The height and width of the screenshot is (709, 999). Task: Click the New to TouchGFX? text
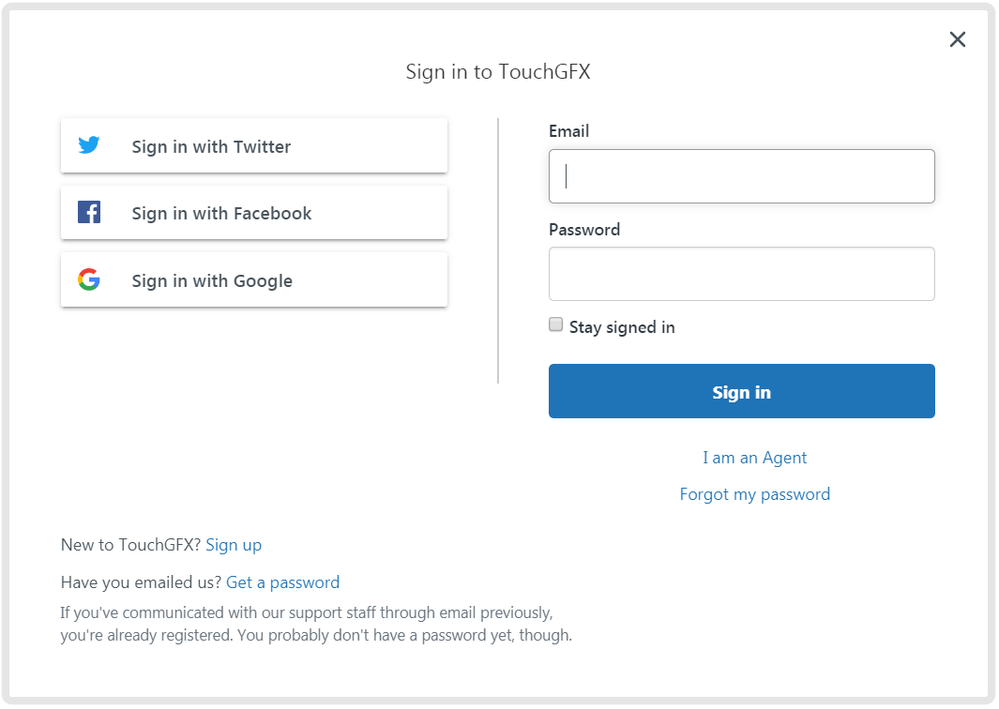click(x=131, y=545)
